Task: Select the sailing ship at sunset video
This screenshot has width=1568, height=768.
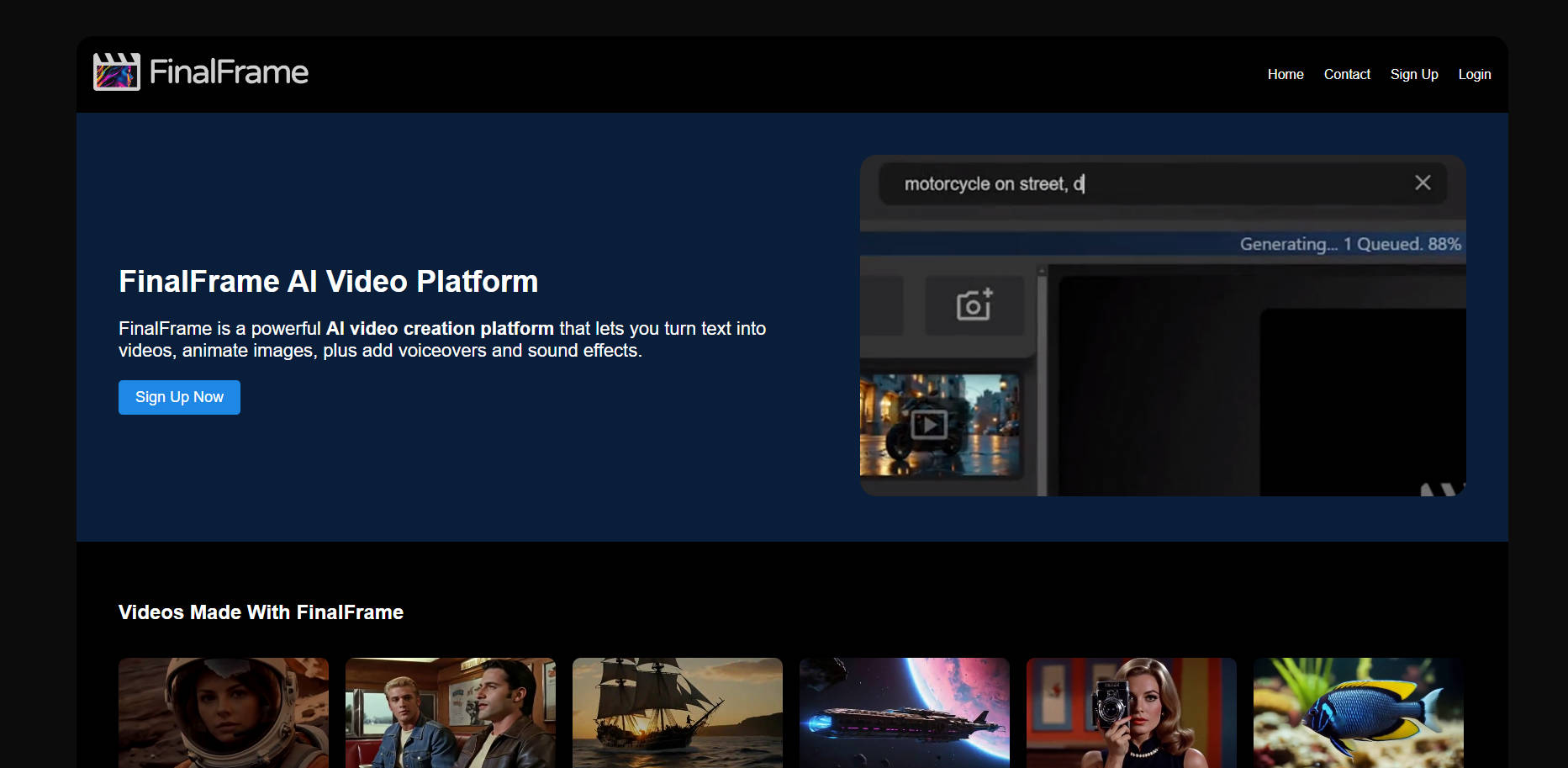Action: pos(678,712)
